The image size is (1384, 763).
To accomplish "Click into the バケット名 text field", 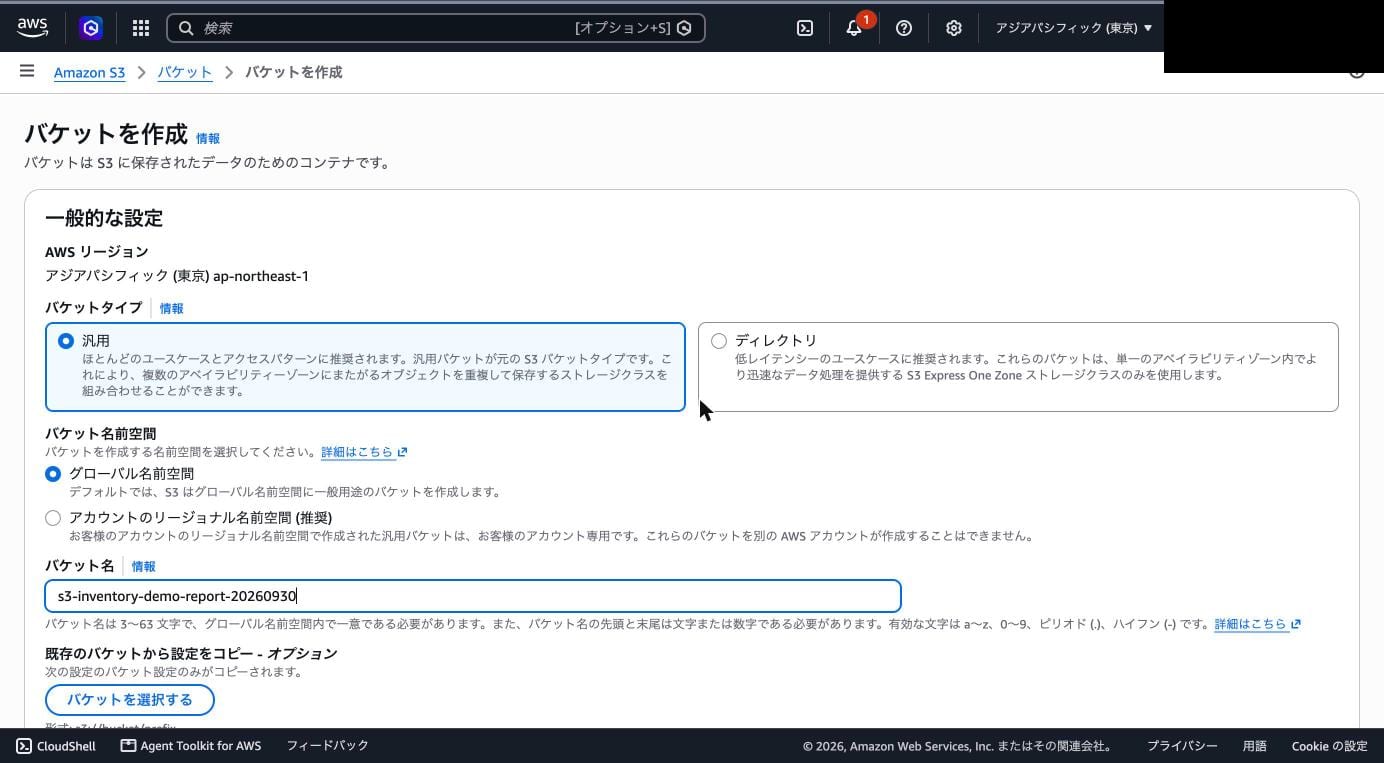I will [x=473, y=596].
